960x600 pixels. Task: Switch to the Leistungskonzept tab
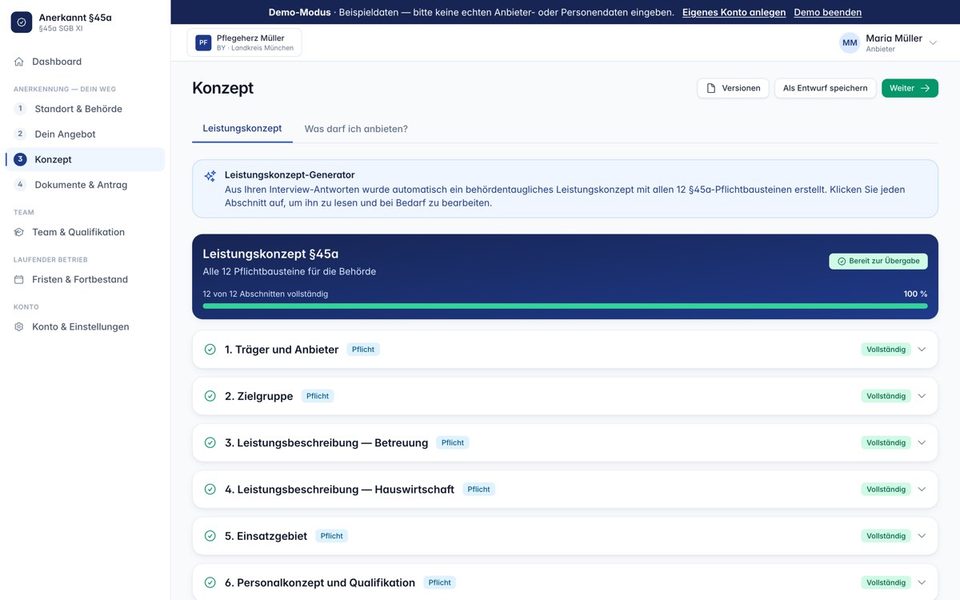pyautogui.click(x=242, y=129)
